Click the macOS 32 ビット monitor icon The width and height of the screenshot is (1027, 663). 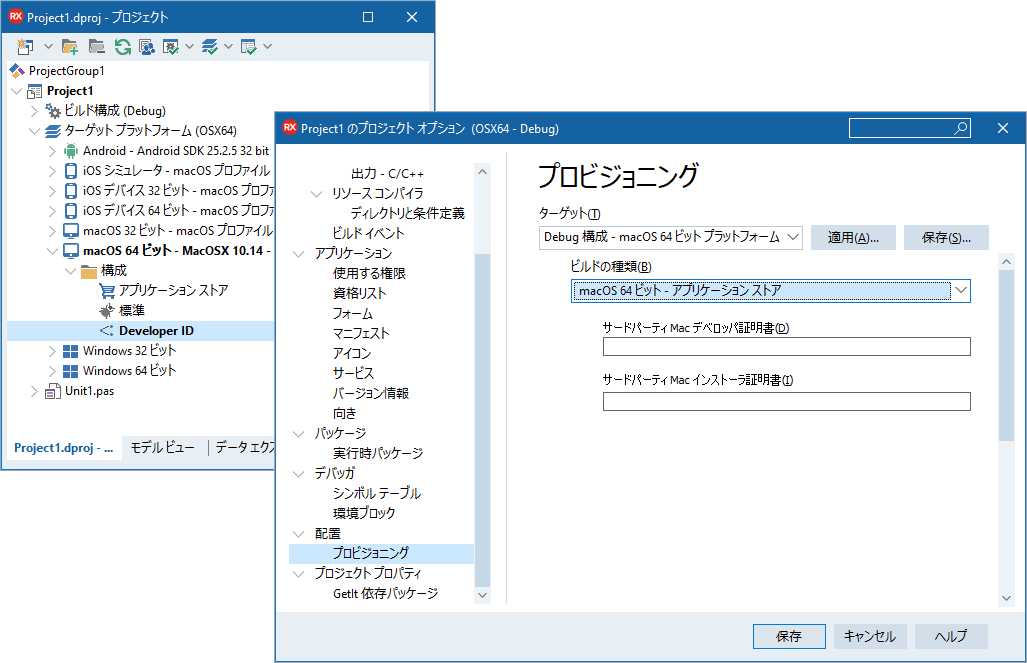tap(71, 231)
